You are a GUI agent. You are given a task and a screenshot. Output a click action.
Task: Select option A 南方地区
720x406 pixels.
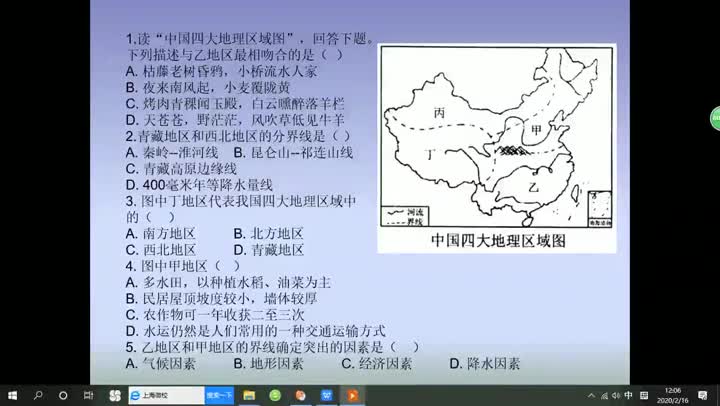[160, 234]
